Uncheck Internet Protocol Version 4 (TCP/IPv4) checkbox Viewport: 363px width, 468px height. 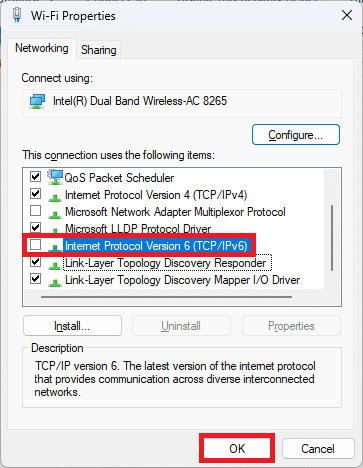(35, 194)
